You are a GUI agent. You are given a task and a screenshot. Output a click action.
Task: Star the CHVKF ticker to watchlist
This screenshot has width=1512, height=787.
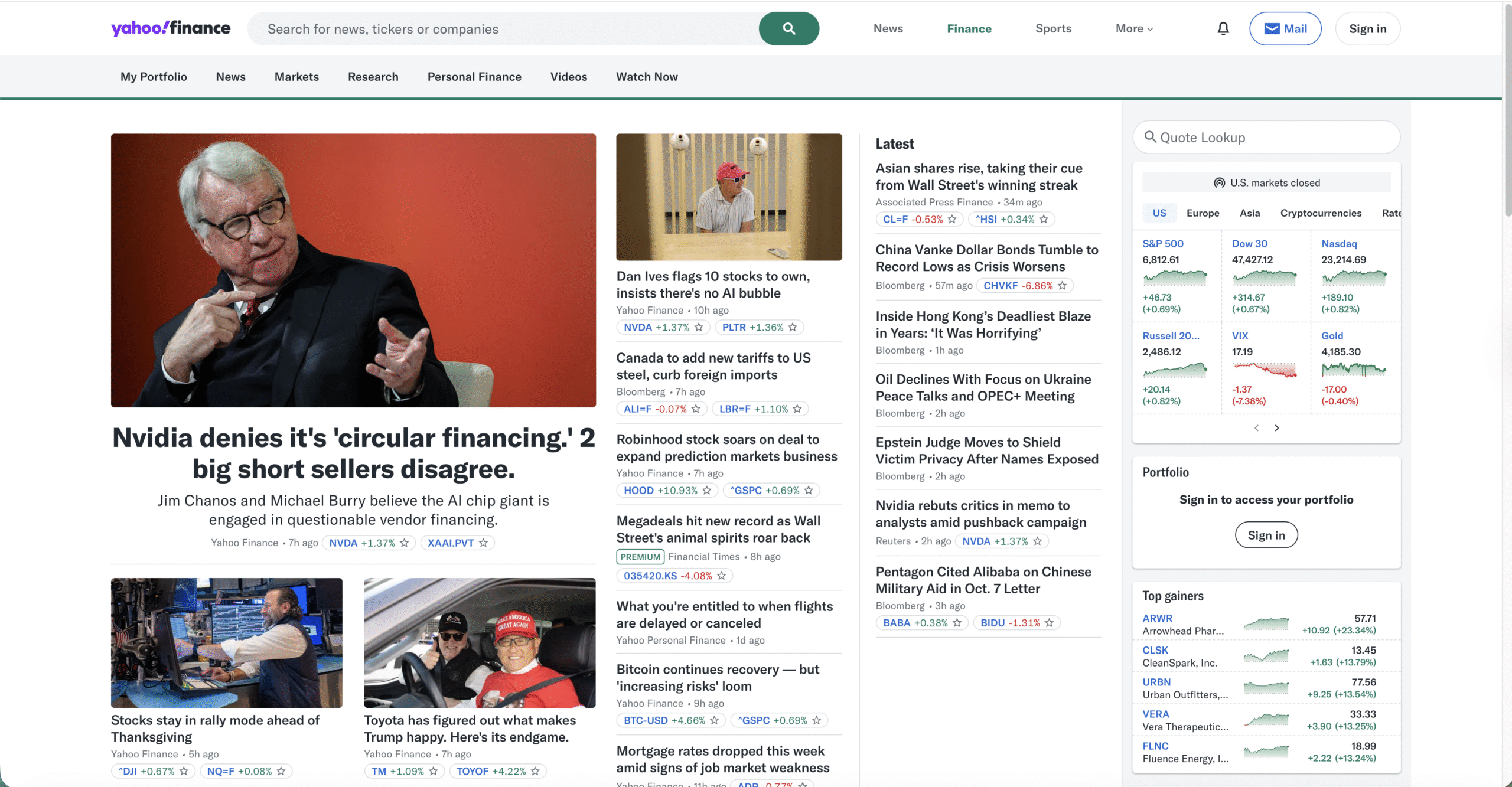[x=1062, y=285]
